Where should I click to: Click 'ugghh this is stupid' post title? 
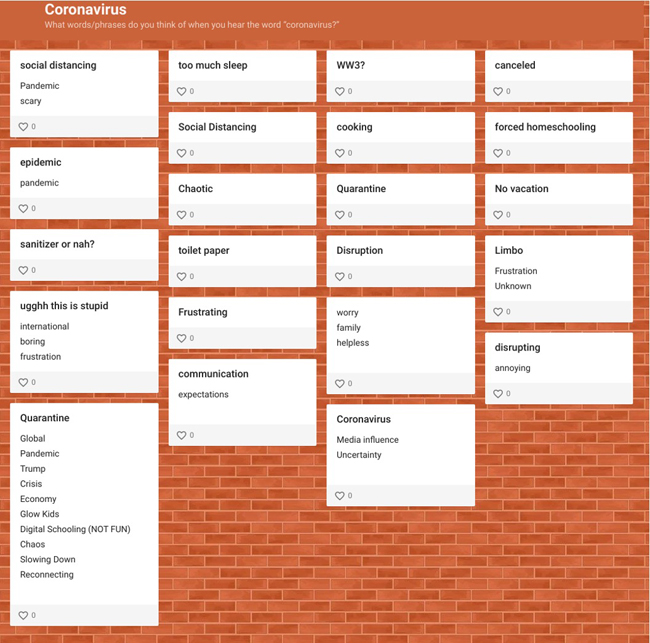pyautogui.click(x=64, y=306)
